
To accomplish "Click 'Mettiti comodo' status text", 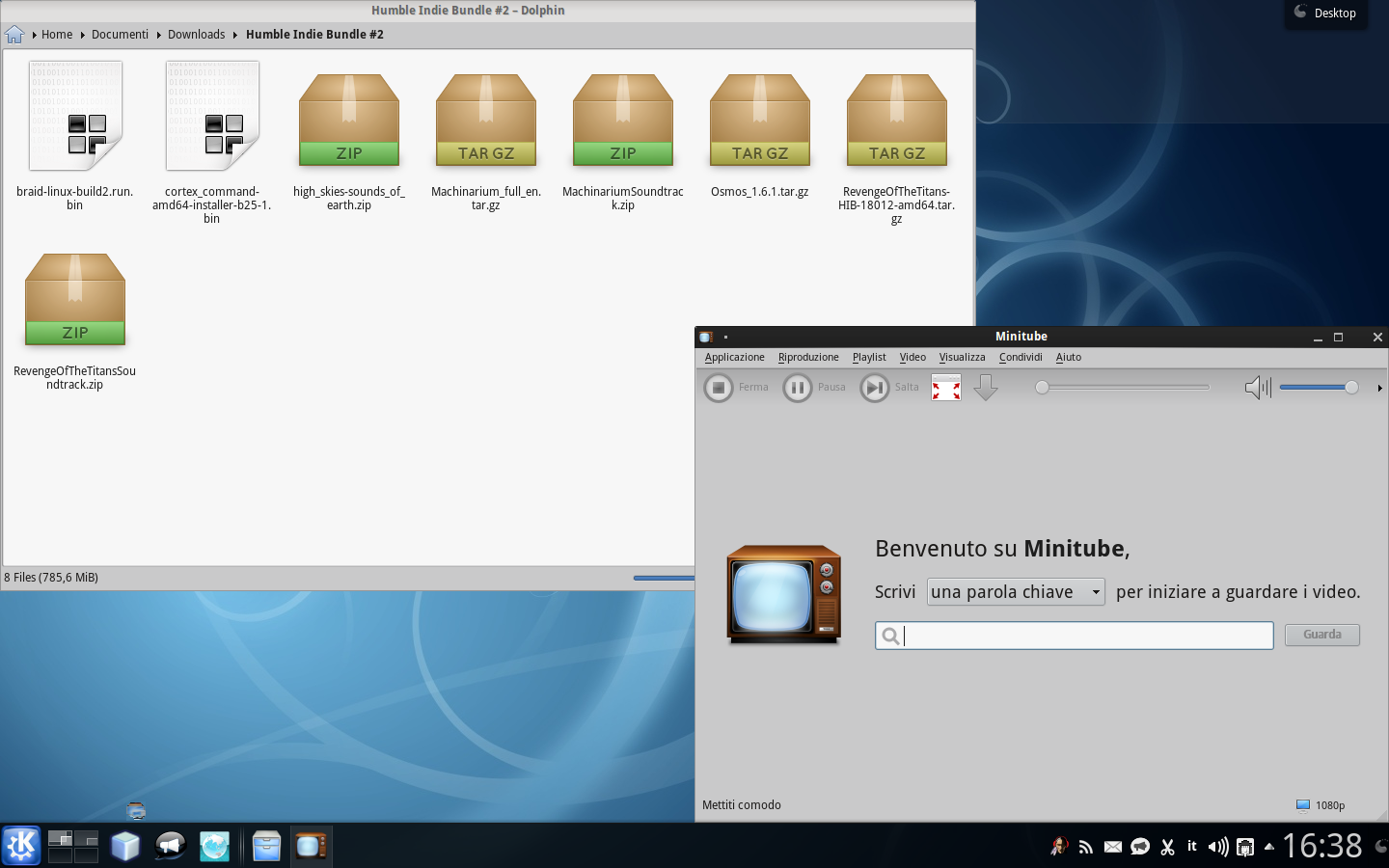I will pos(742,805).
